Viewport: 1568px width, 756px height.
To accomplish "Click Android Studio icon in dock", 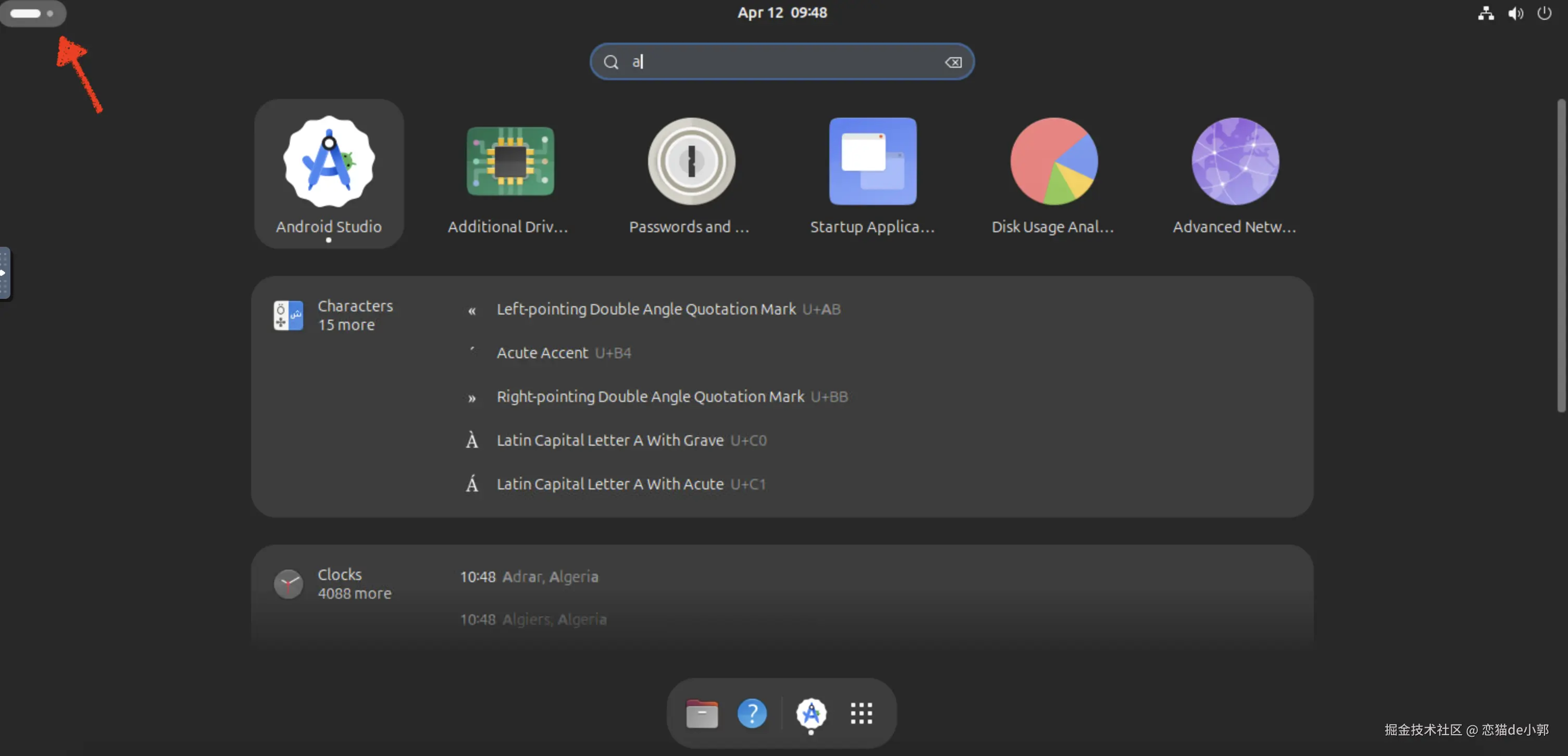I will pyautogui.click(x=811, y=713).
